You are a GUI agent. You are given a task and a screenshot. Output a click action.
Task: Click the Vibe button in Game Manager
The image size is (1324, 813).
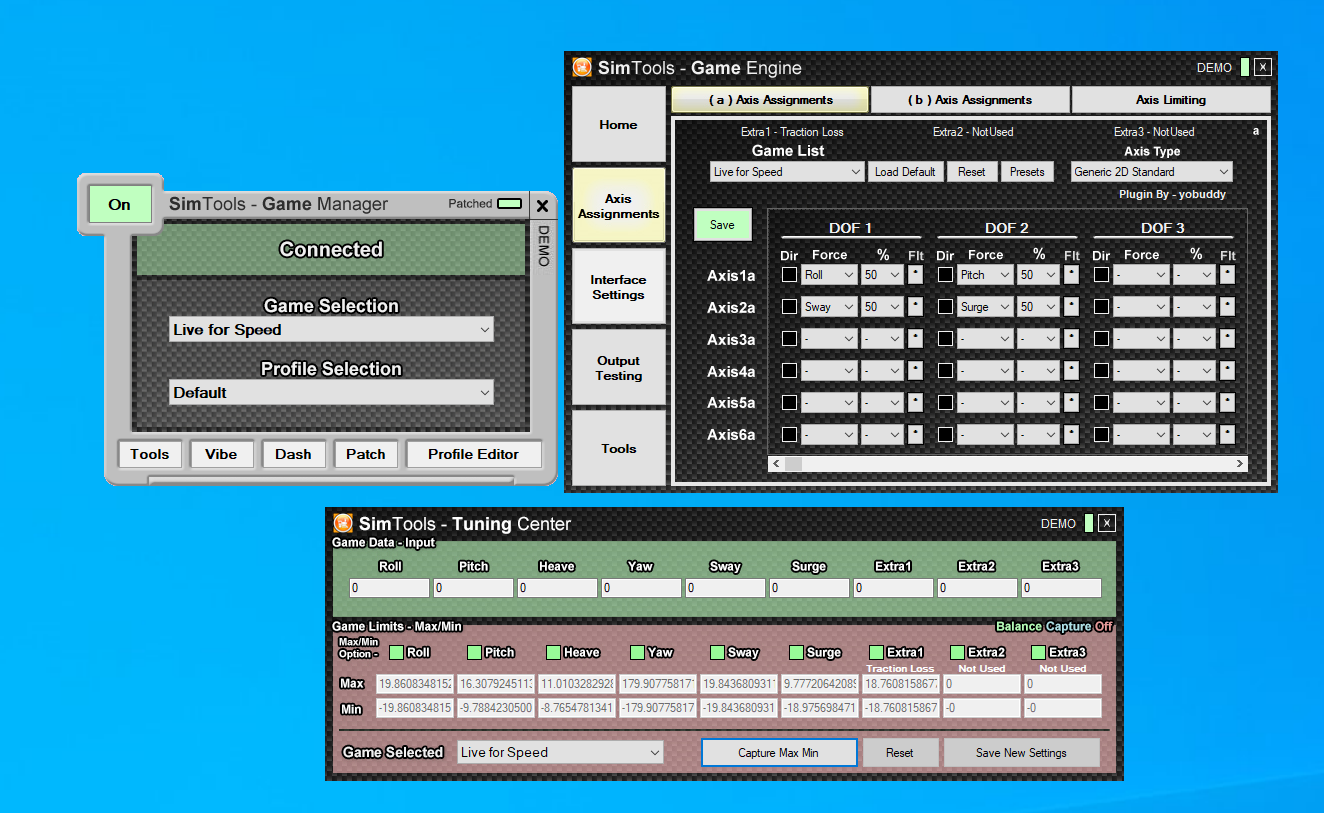point(221,454)
